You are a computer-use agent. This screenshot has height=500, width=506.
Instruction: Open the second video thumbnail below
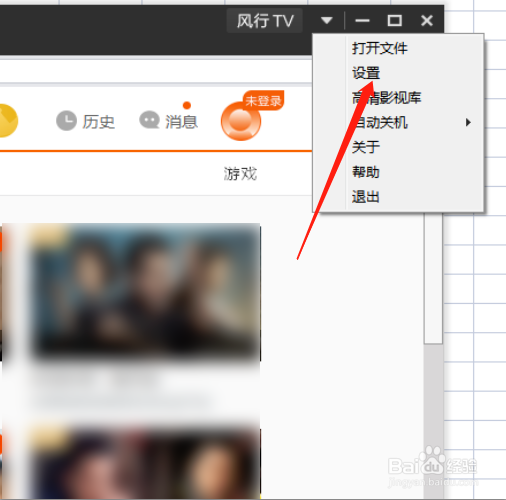coord(146,463)
